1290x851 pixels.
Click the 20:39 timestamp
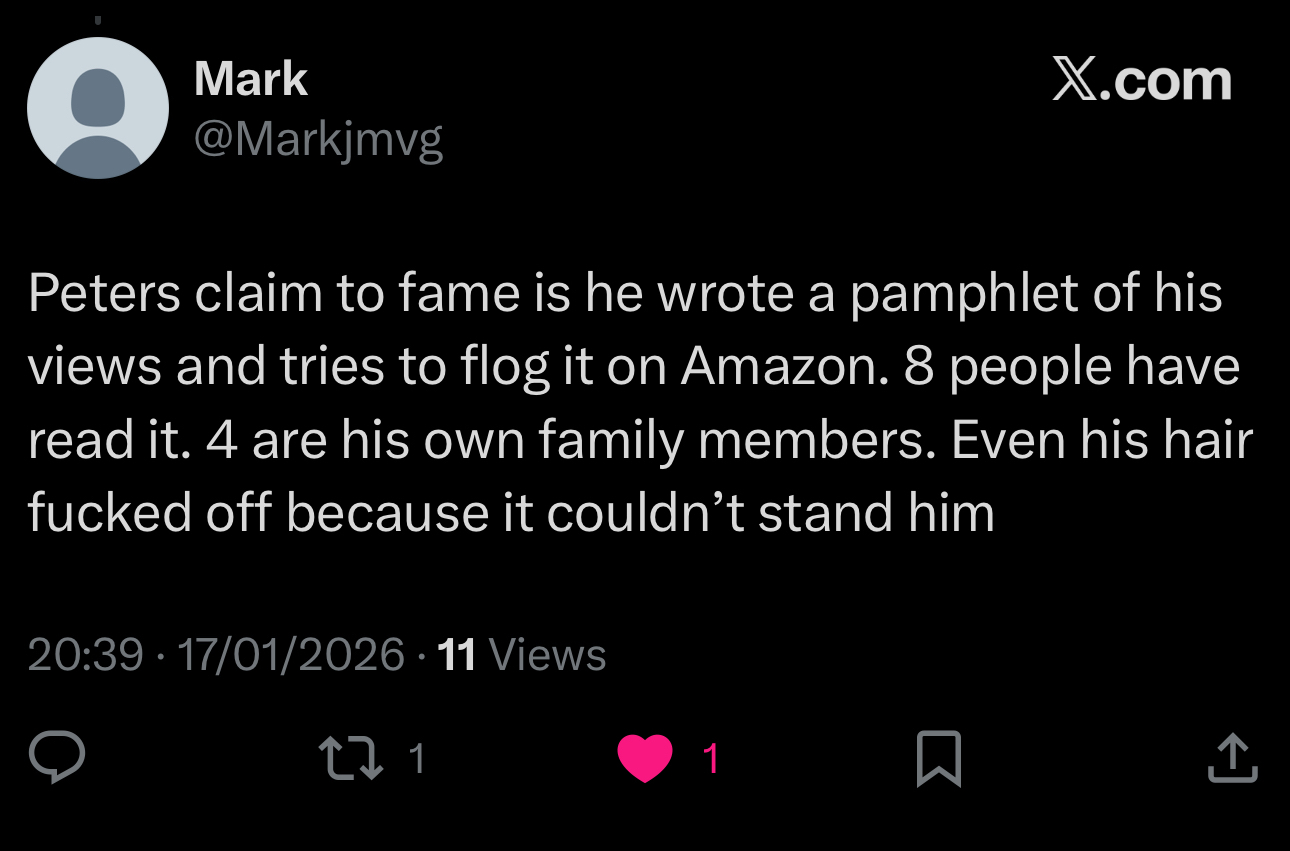[x=85, y=655]
